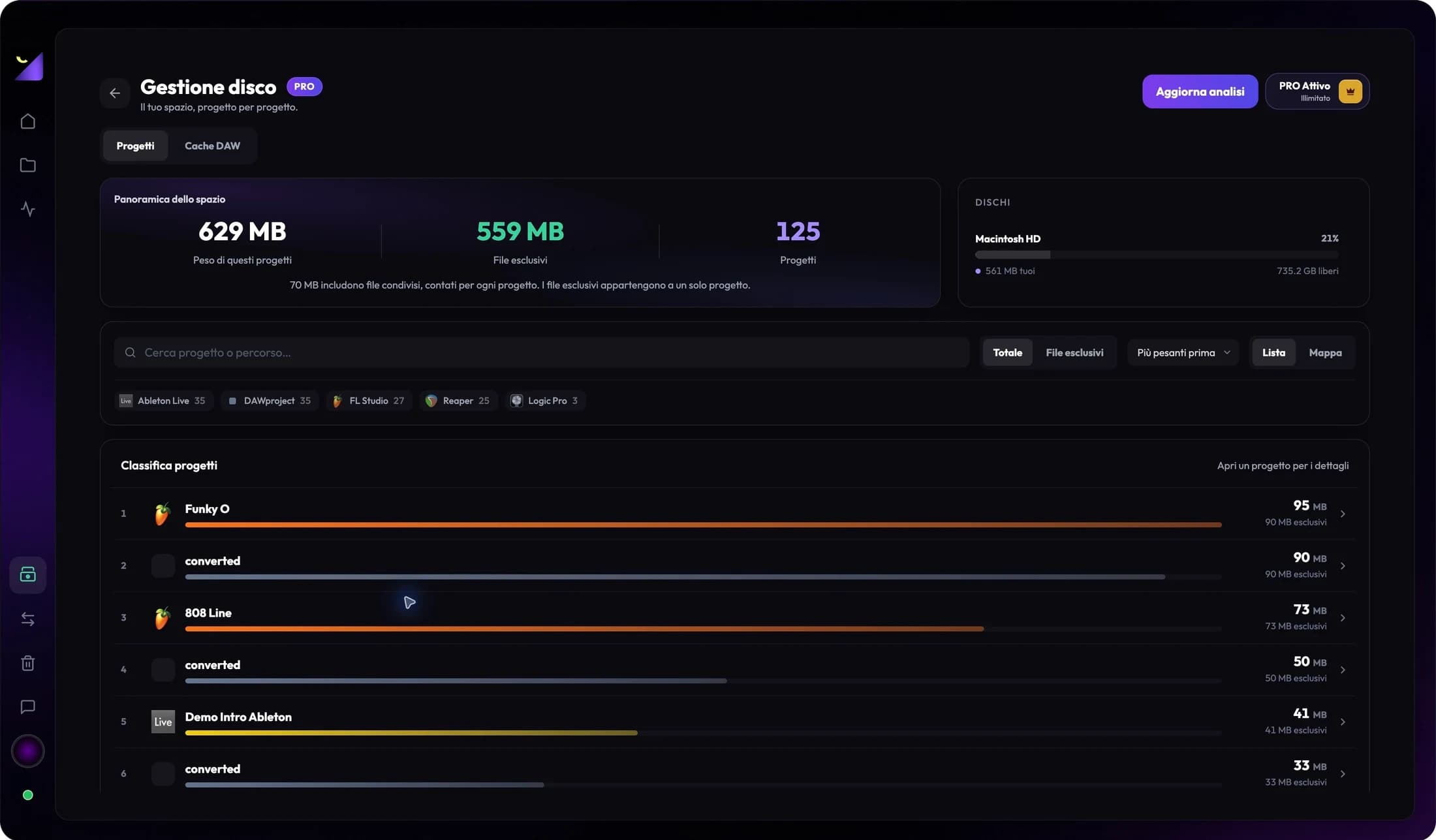This screenshot has width=1436, height=840.
Task: Open the trash sidebar icon
Action: tap(27, 663)
